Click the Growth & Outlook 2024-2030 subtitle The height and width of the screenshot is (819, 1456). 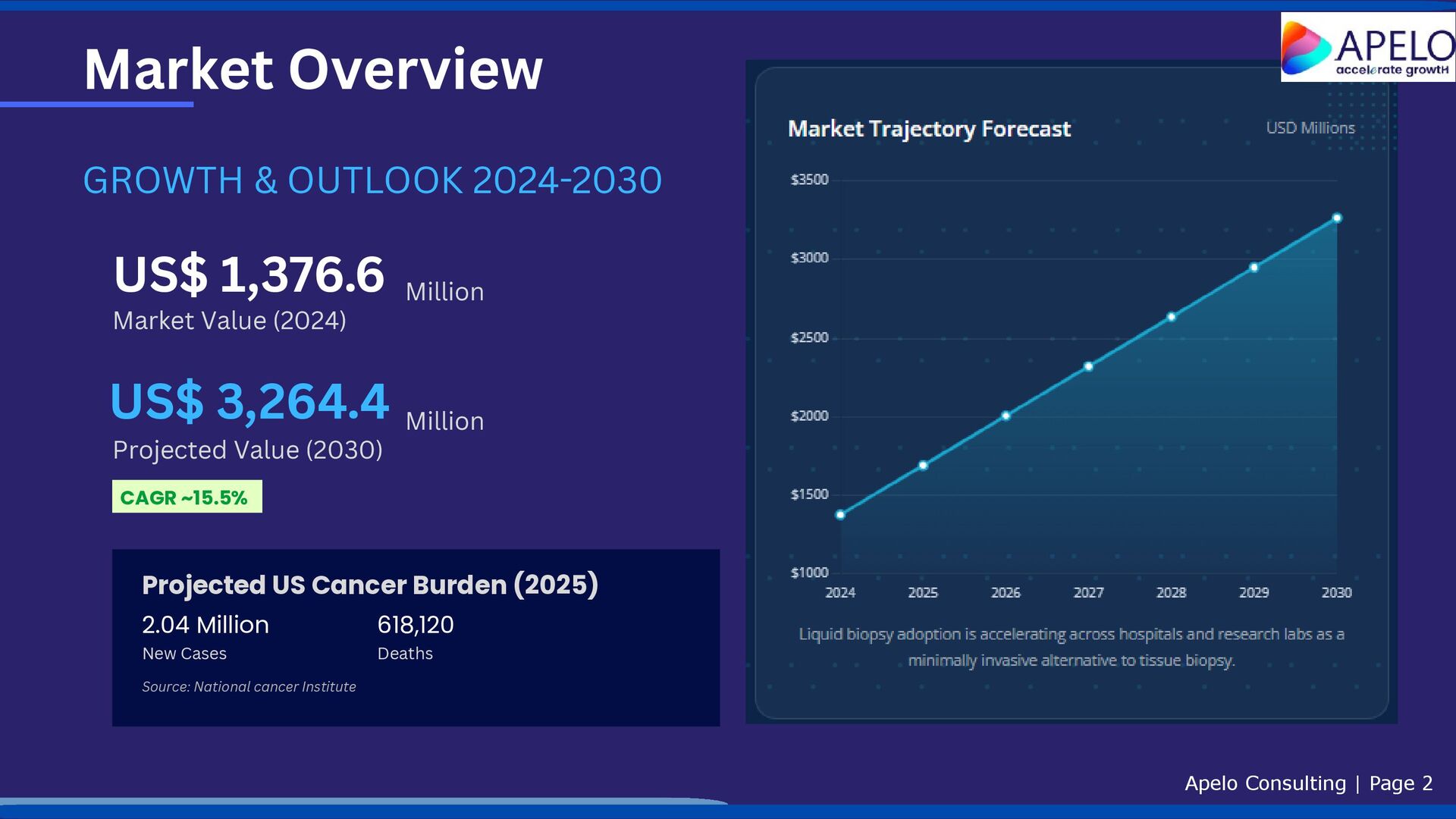tap(372, 180)
